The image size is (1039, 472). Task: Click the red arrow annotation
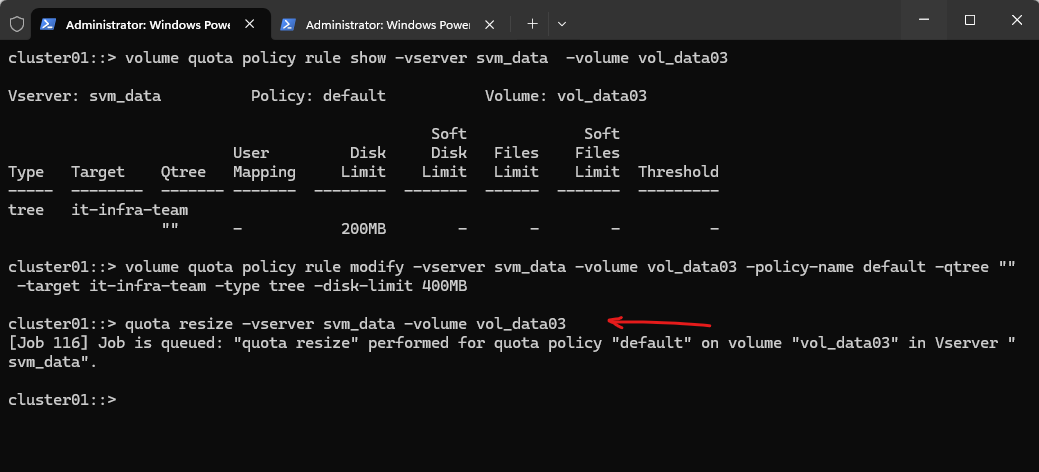(x=660, y=322)
